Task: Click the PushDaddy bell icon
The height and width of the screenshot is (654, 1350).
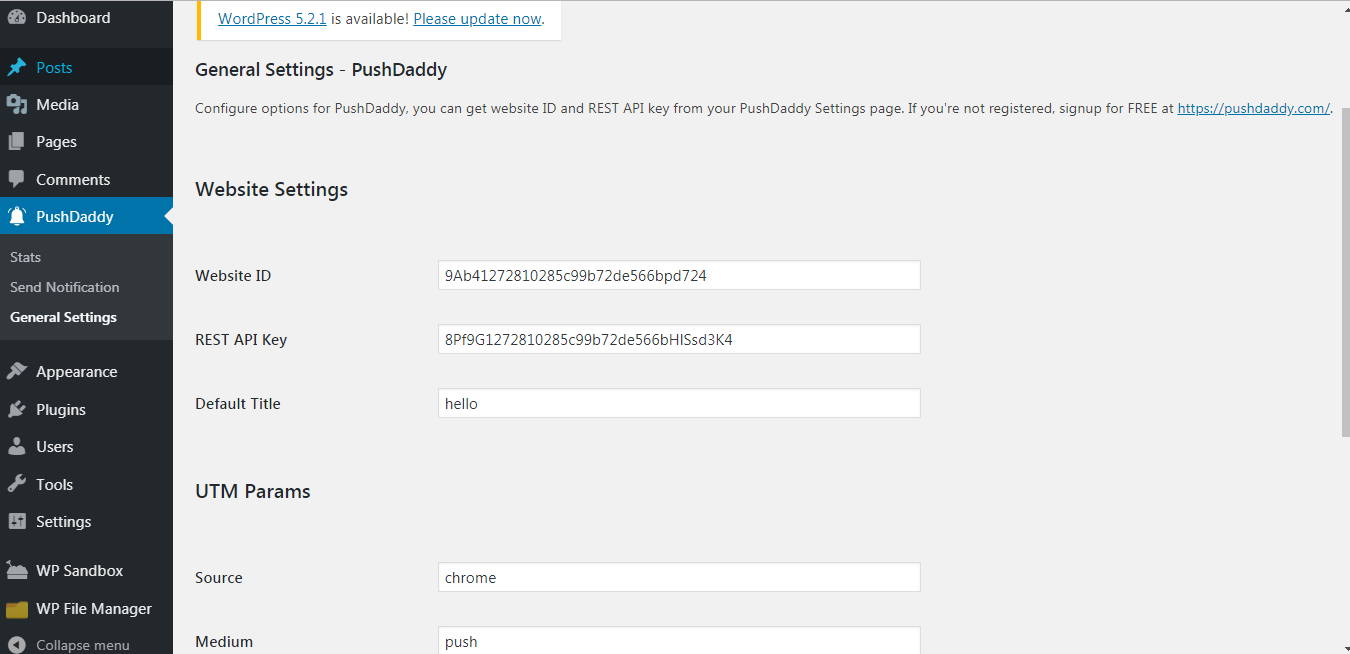Action: pos(16,217)
